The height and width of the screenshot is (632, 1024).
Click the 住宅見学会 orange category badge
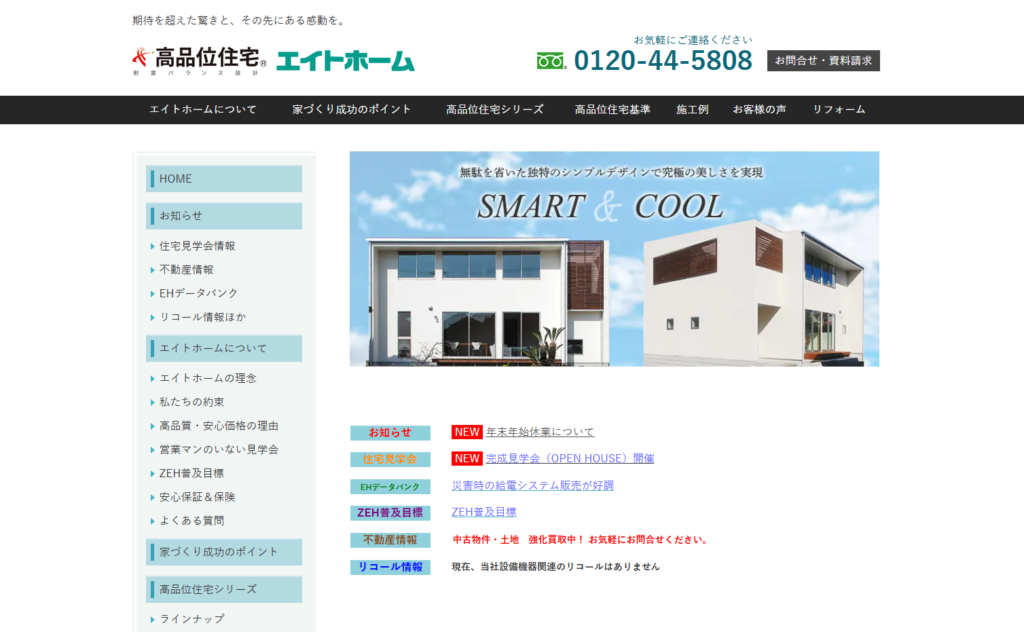tap(390, 459)
